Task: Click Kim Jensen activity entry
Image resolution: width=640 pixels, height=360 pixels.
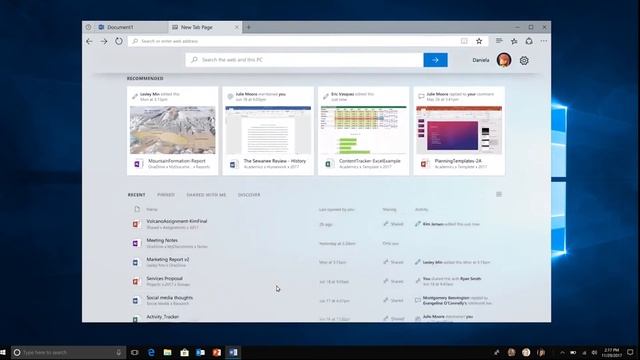Action: tap(447, 224)
